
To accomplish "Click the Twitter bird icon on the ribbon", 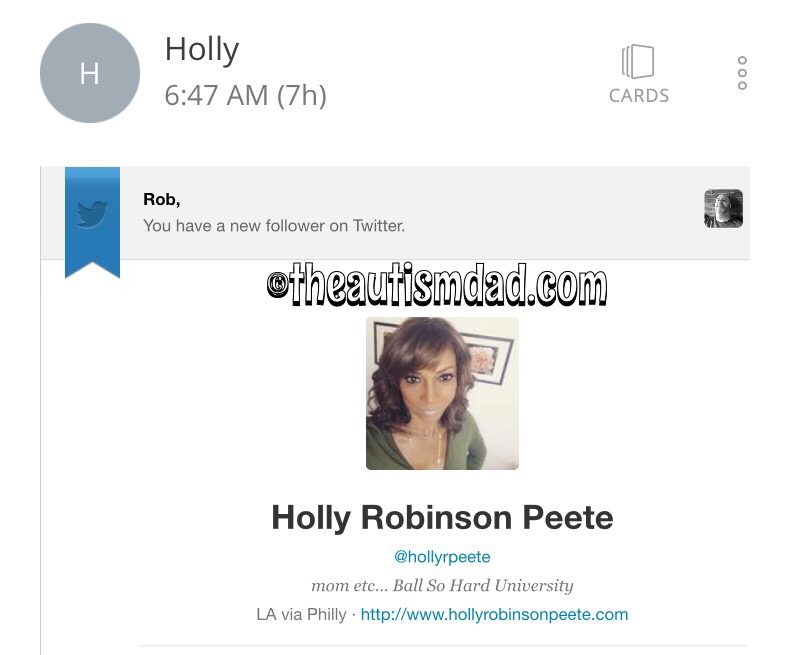I will 92,214.
